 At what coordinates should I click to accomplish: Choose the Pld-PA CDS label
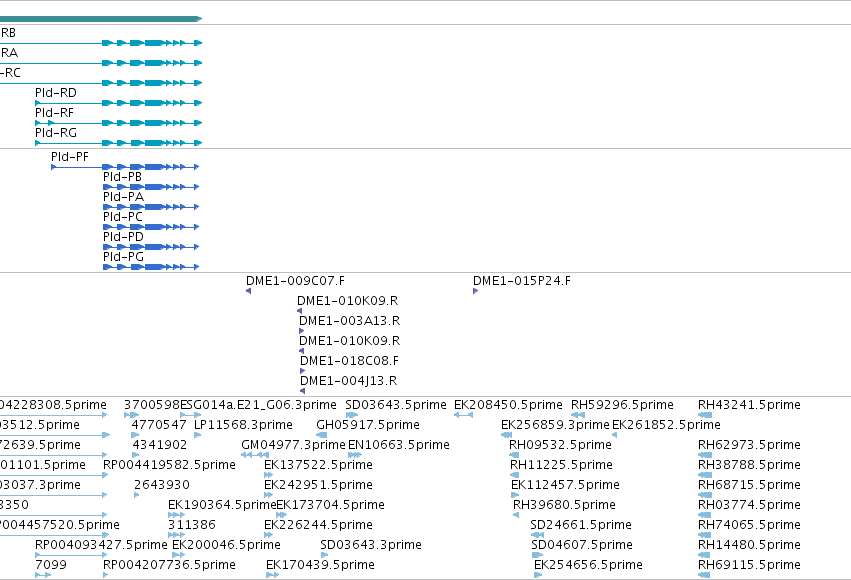[124, 197]
